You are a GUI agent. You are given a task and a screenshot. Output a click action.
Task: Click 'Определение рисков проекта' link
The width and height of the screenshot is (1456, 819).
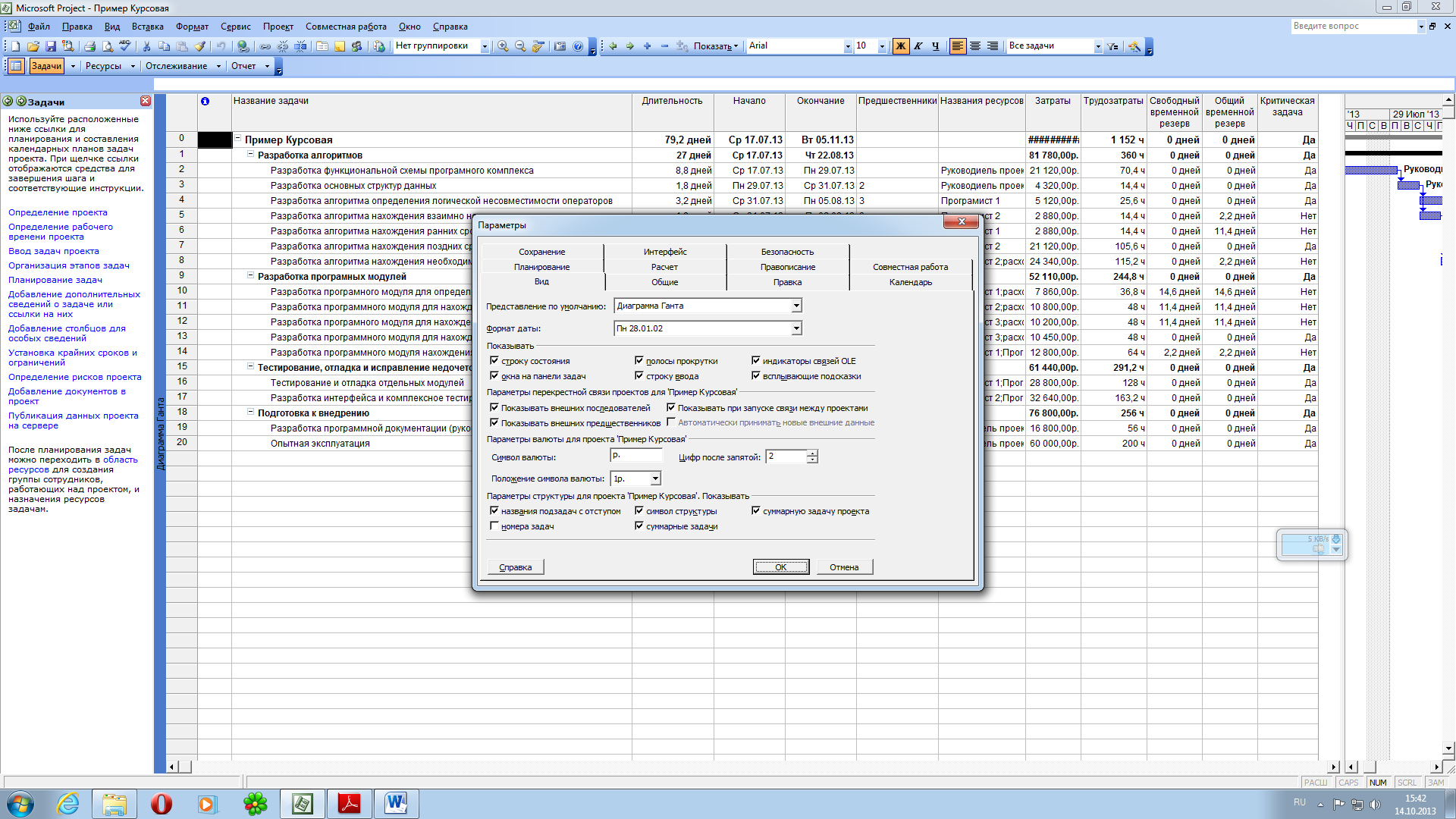[74, 377]
